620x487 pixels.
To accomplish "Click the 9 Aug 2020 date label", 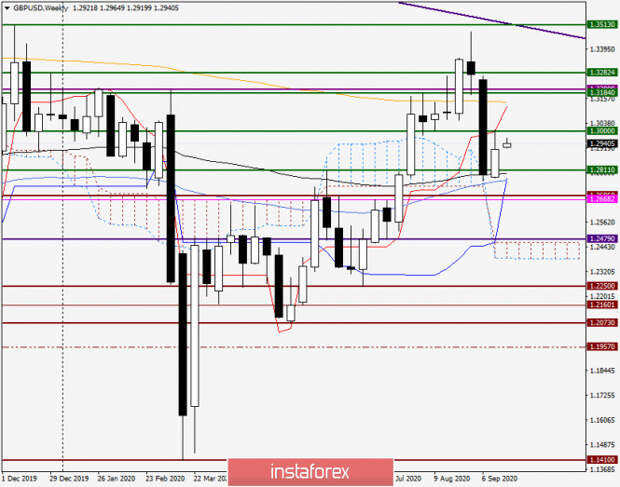I will (x=451, y=478).
